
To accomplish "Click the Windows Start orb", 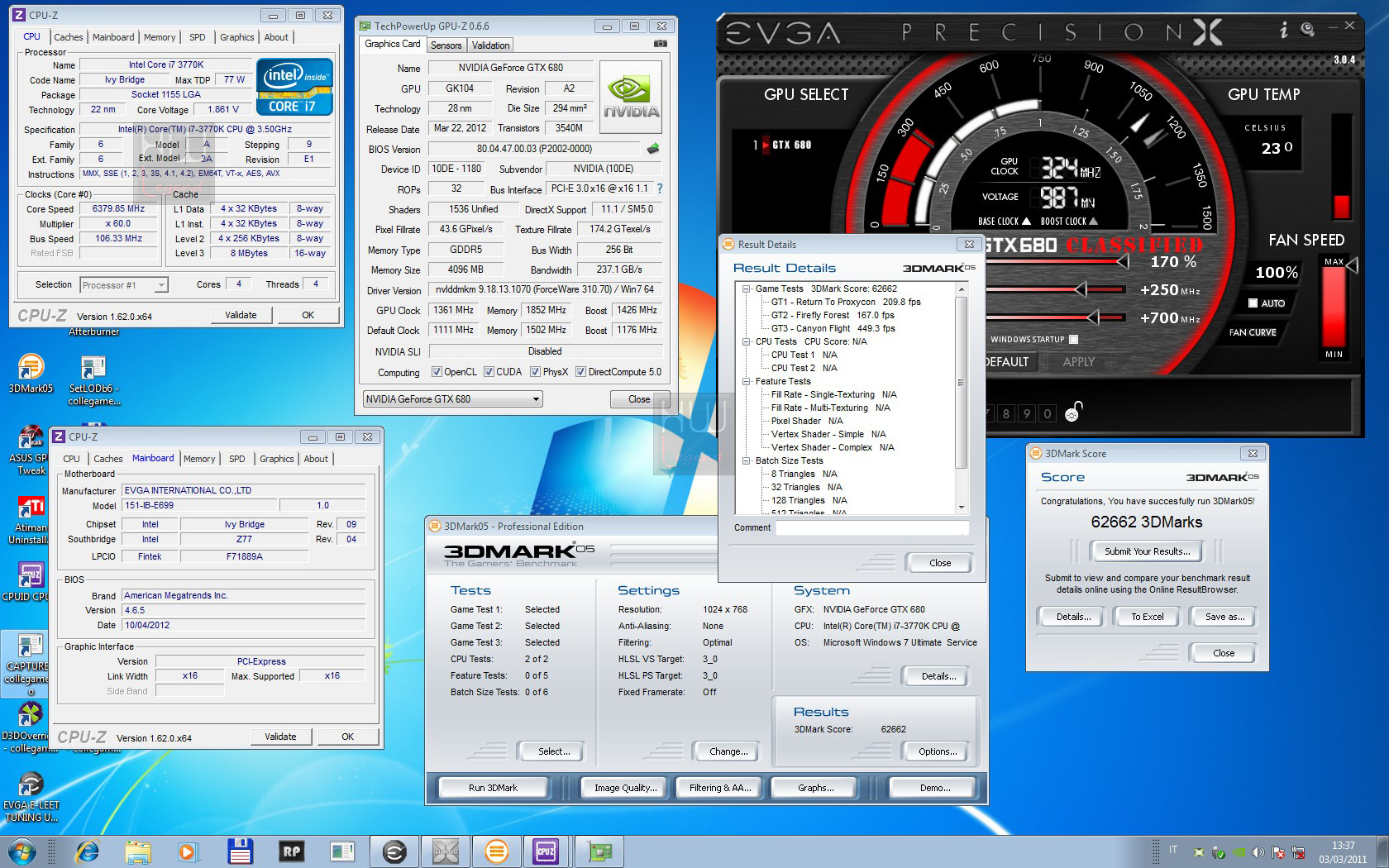I will click(x=22, y=851).
